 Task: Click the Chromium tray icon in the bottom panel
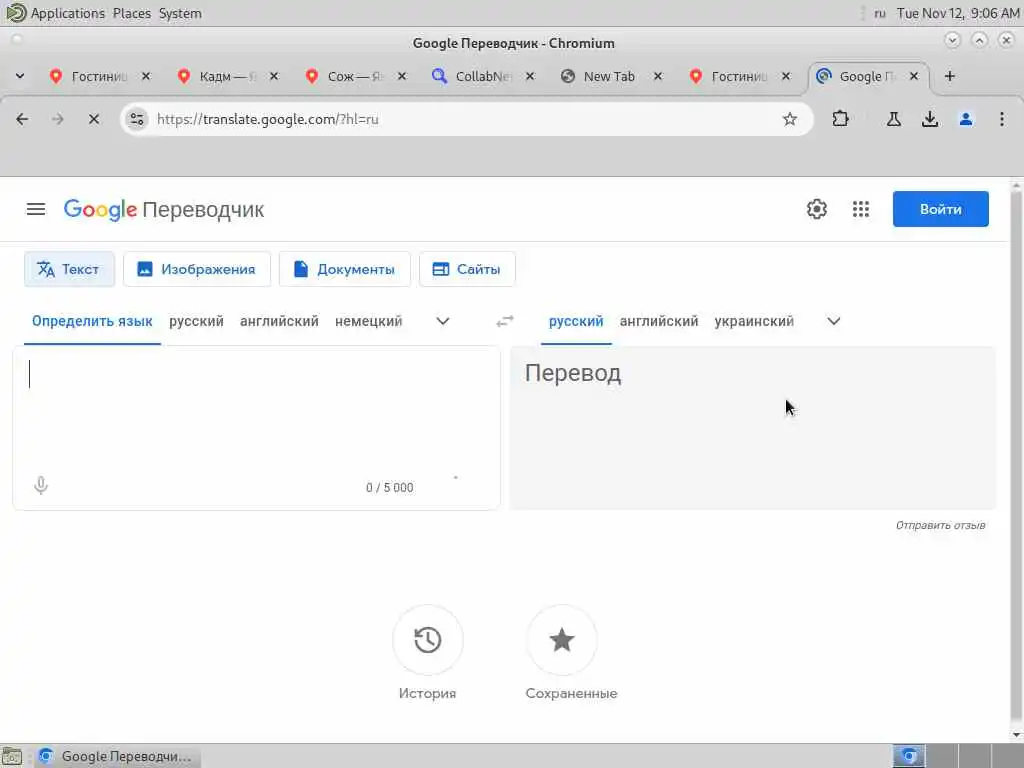click(x=909, y=756)
